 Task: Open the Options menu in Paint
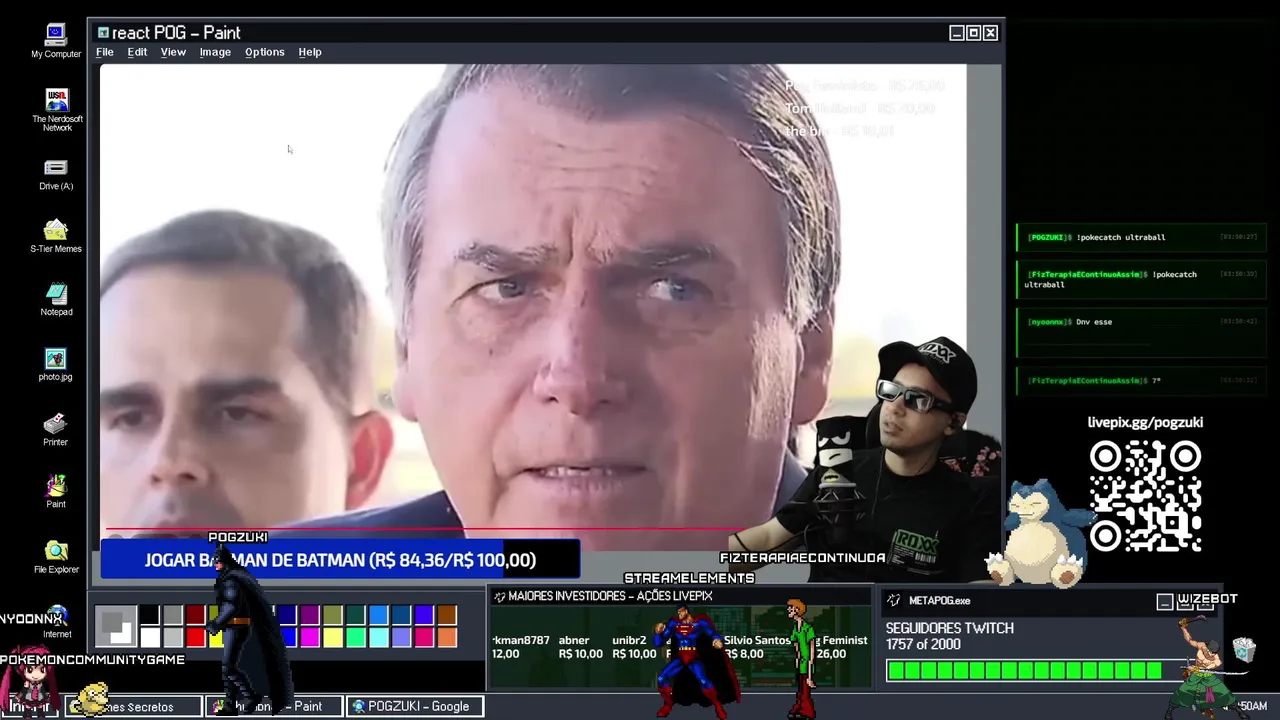point(265,52)
